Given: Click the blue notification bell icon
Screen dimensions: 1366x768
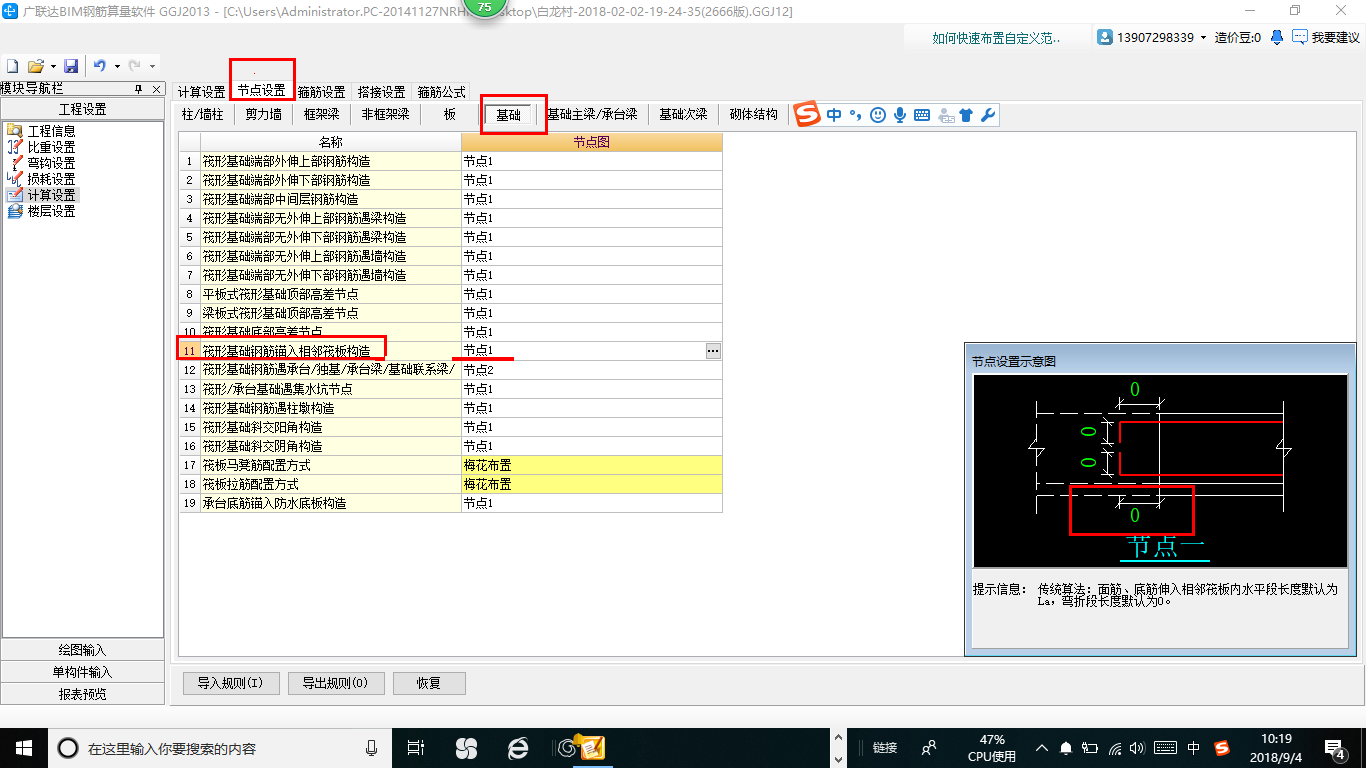Looking at the screenshot, I should [x=1277, y=37].
